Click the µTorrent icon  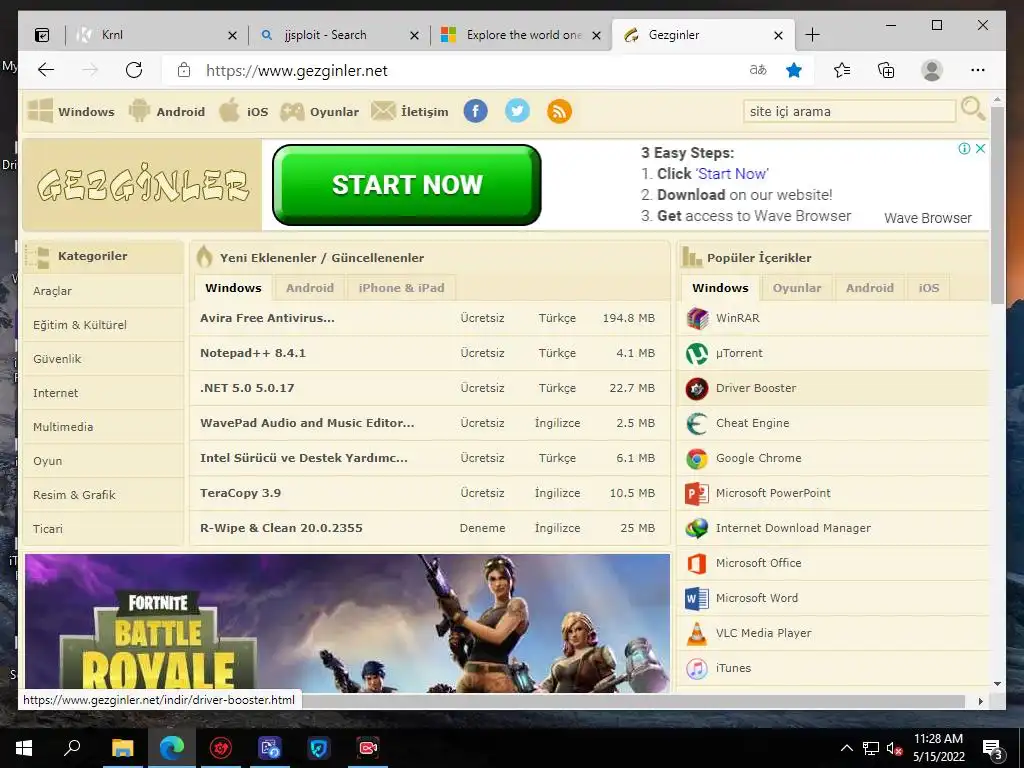click(697, 353)
